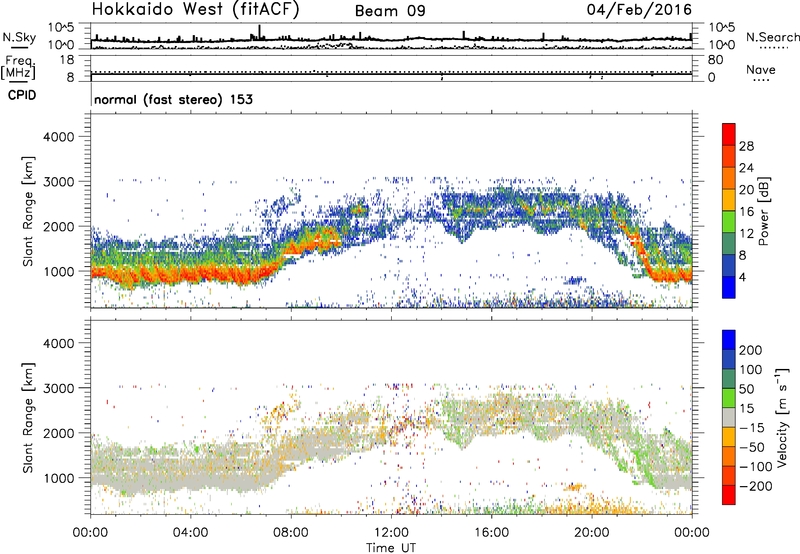
Task: Click the 'Freq. [MHz]' axis label
Action: click(x=18, y=67)
